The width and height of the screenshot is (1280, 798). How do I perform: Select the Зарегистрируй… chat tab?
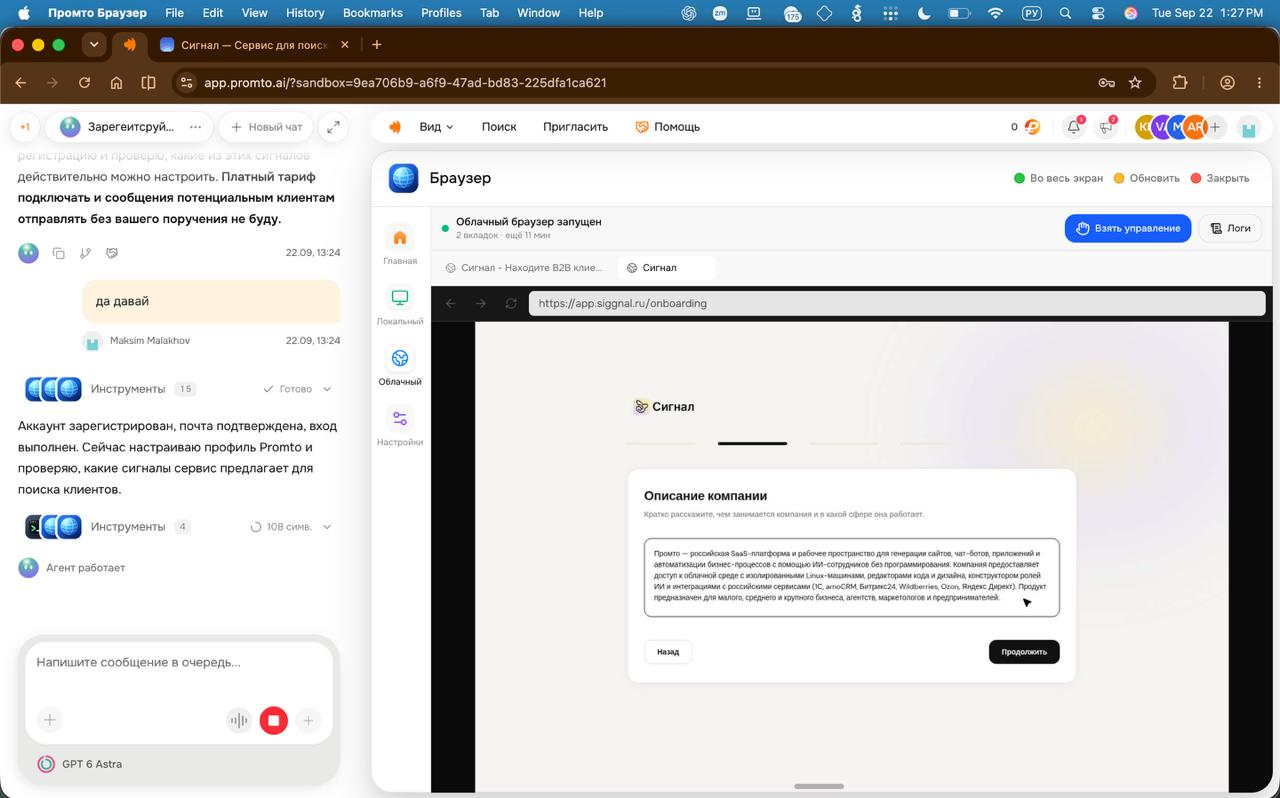(129, 127)
